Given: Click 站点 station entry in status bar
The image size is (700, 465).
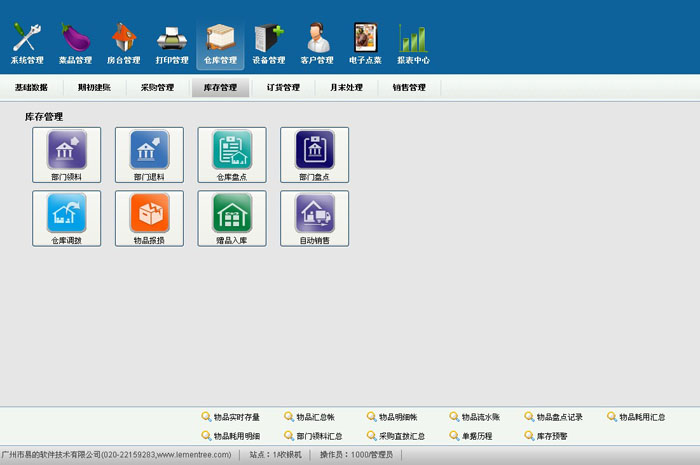Looking at the screenshot, I should [x=275, y=455].
